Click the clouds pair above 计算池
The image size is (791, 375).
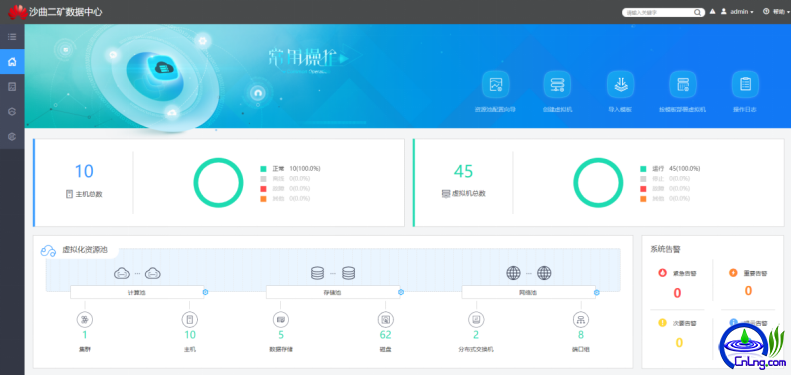click(137, 274)
